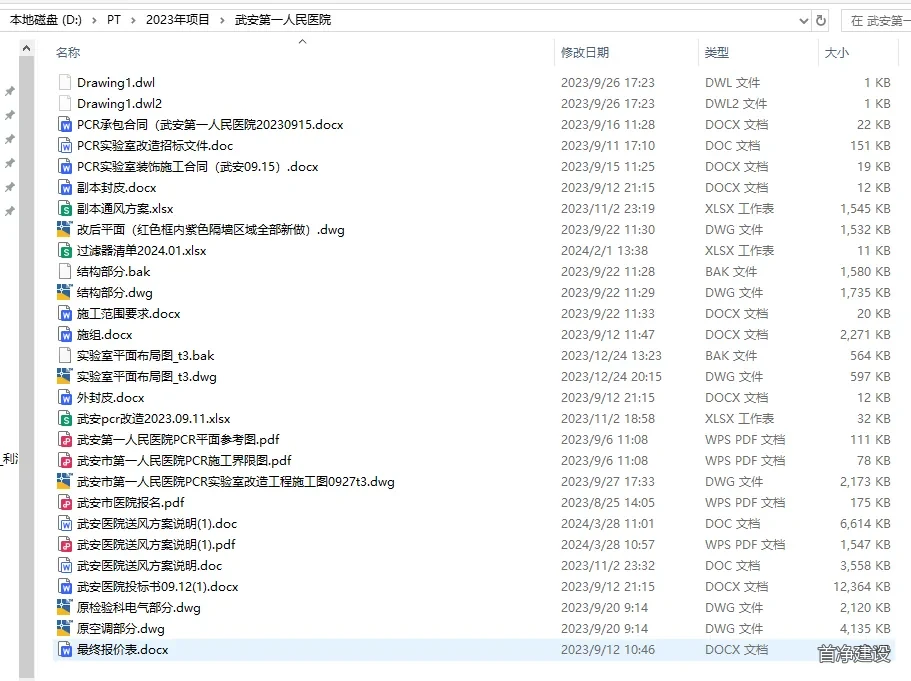The image size is (911, 681).
Task: Click the 原检验科电气部分.dwg CAD icon
Action: [64, 608]
